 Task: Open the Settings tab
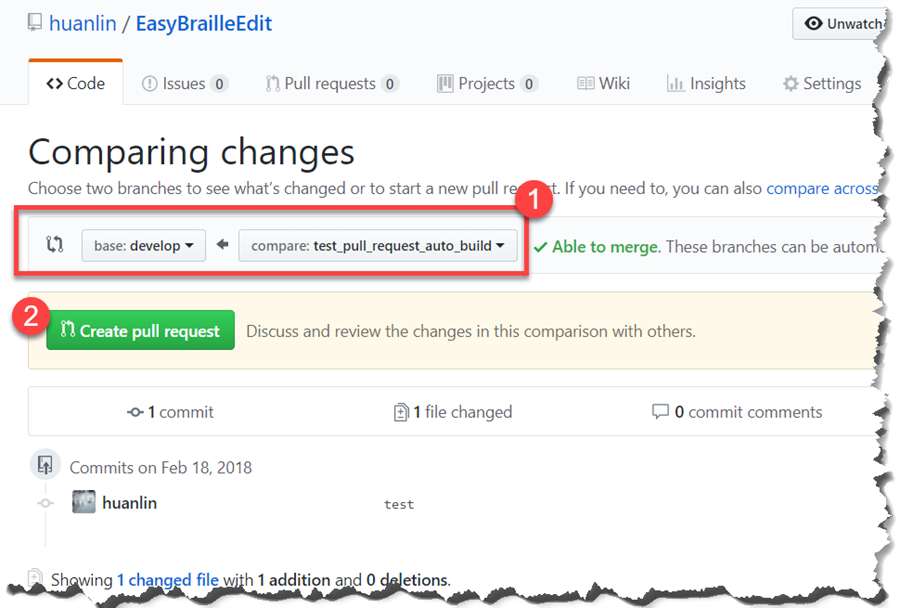point(822,84)
